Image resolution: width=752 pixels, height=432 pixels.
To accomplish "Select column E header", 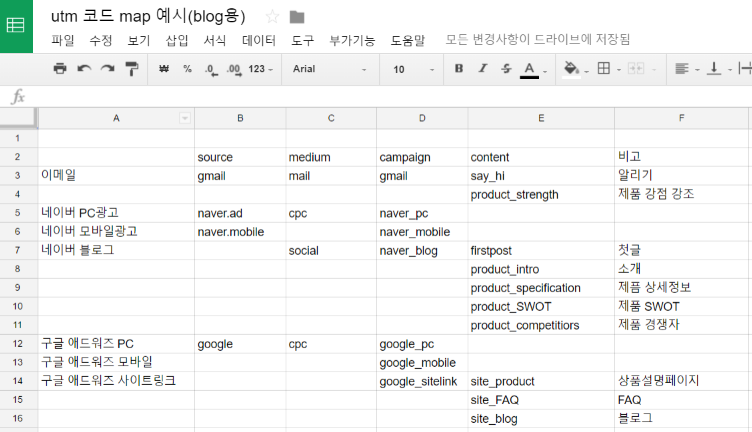I will pos(541,118).
